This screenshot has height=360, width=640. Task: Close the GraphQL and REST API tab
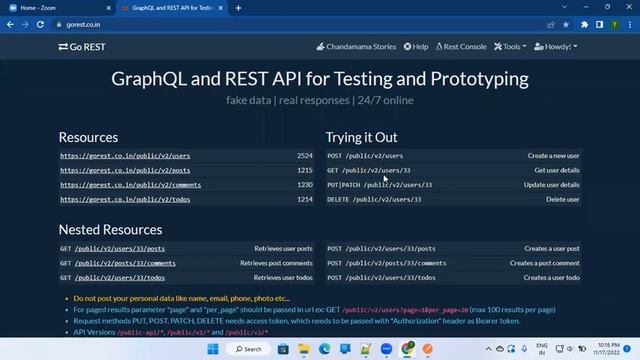point(220,8)
